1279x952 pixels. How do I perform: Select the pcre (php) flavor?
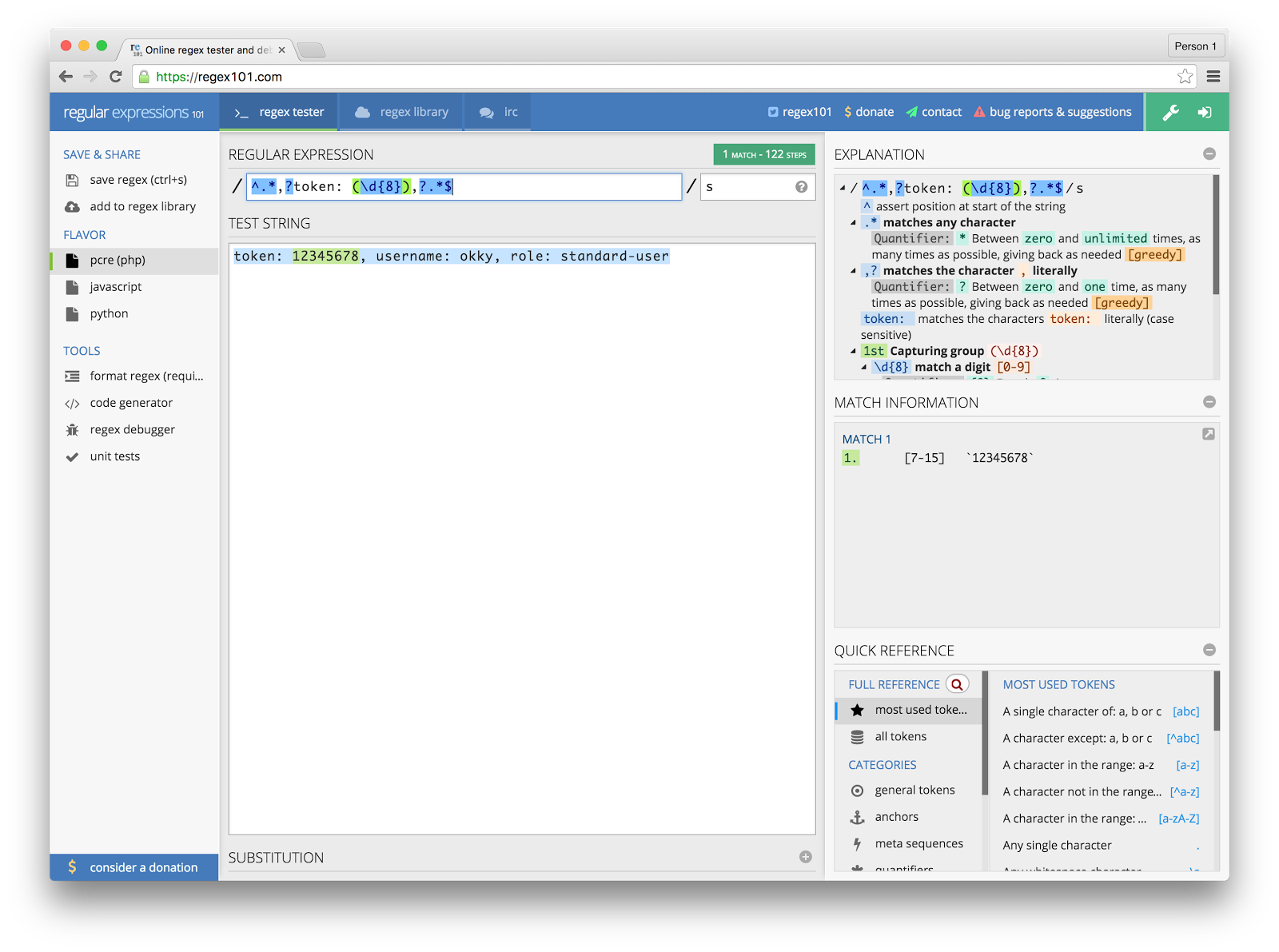134,261
